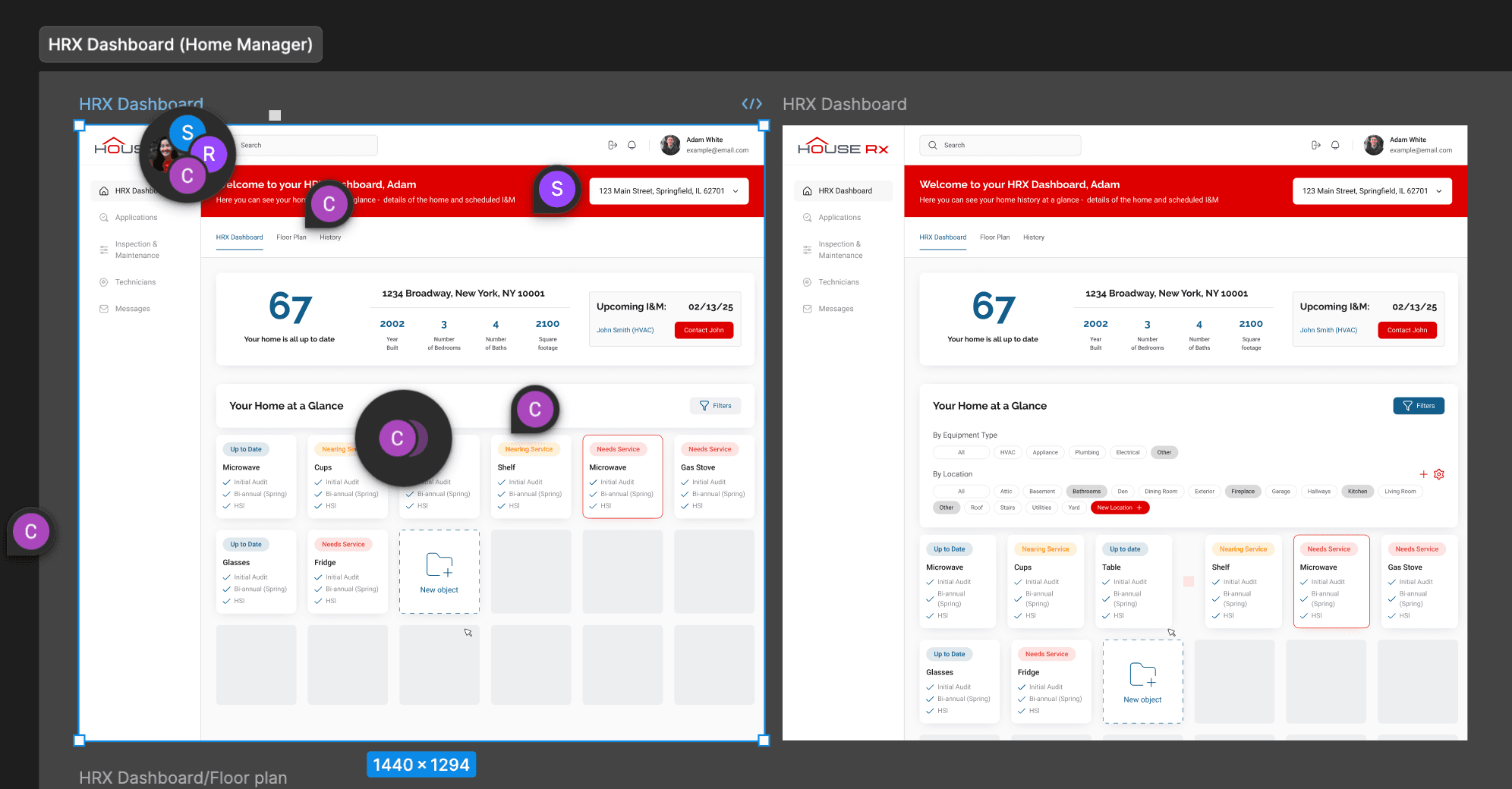
Task: Switch to Floor Plan tab in the selected frame
Action: [x=291, y=237]
